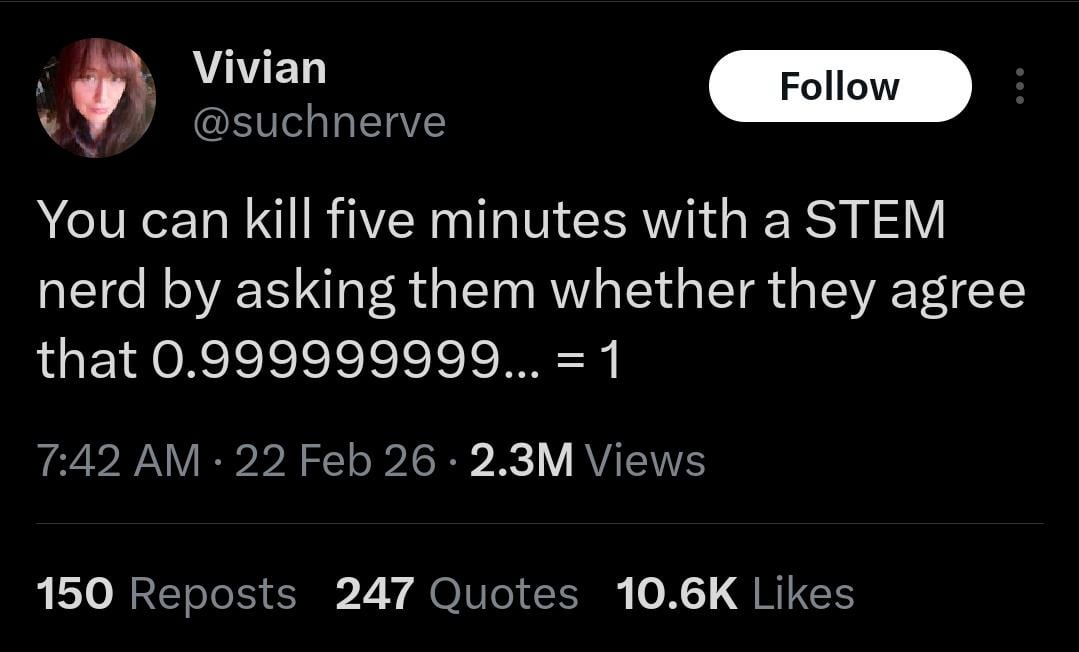Click the 247 quote count number
This screenshot has height=652, width=1079.
click(x=374, y=593)
